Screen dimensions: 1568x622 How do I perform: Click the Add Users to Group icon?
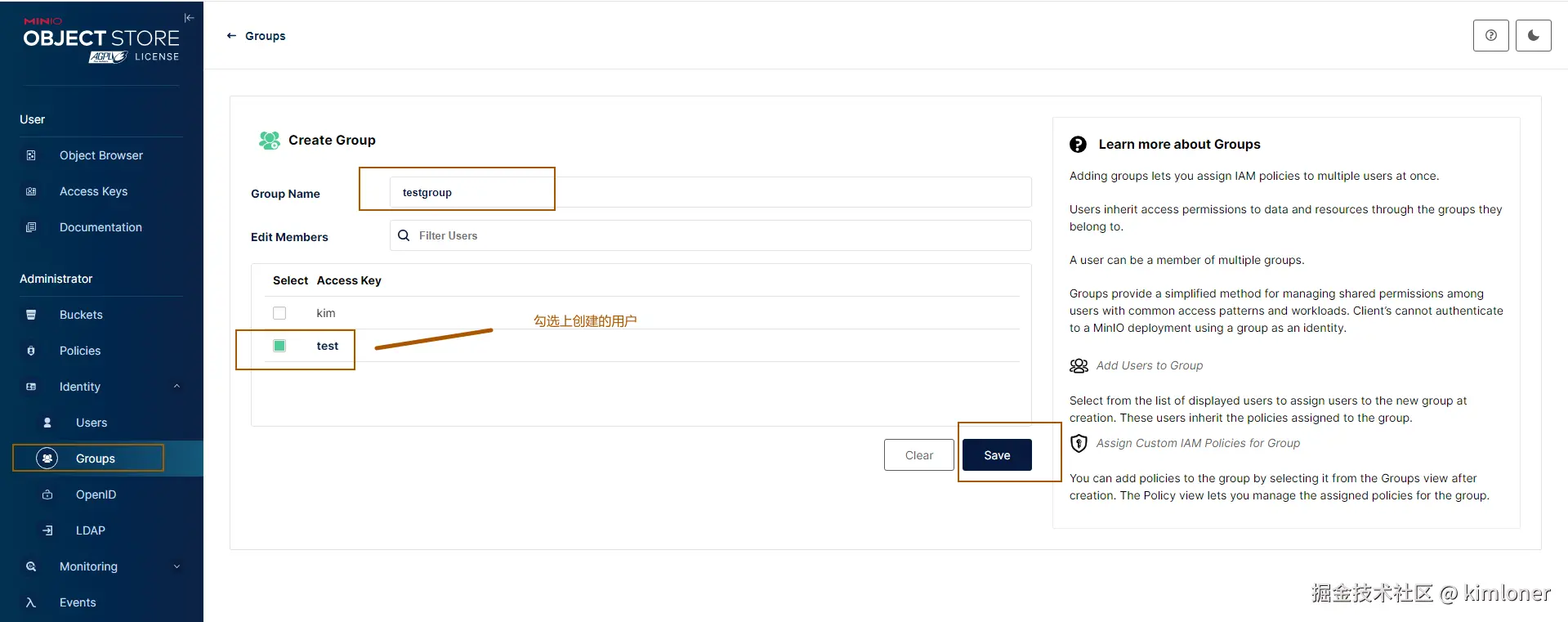pos(1079,365)
